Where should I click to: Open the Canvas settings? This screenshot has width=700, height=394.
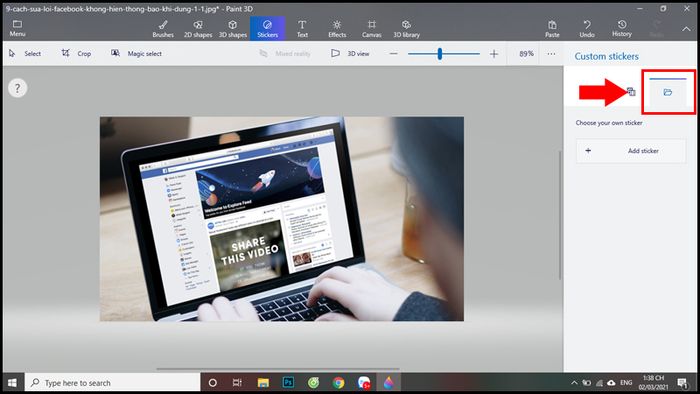point(371,29)
